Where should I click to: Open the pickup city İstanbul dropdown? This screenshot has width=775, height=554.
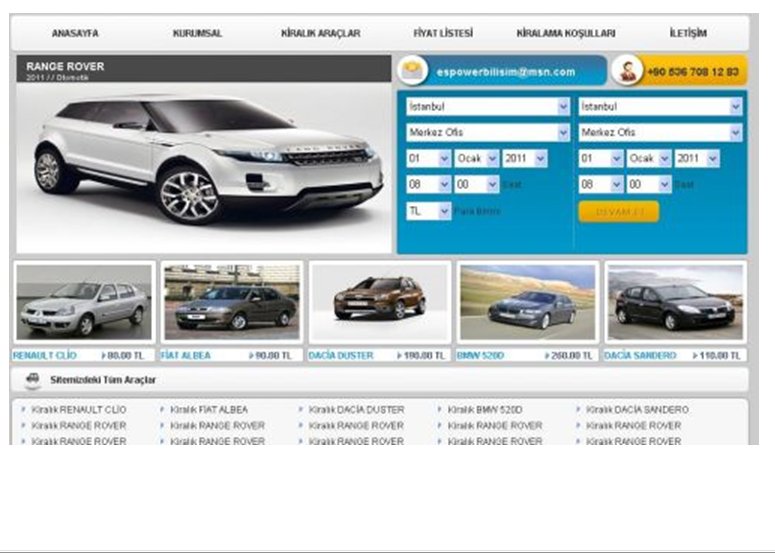point(488,106)
